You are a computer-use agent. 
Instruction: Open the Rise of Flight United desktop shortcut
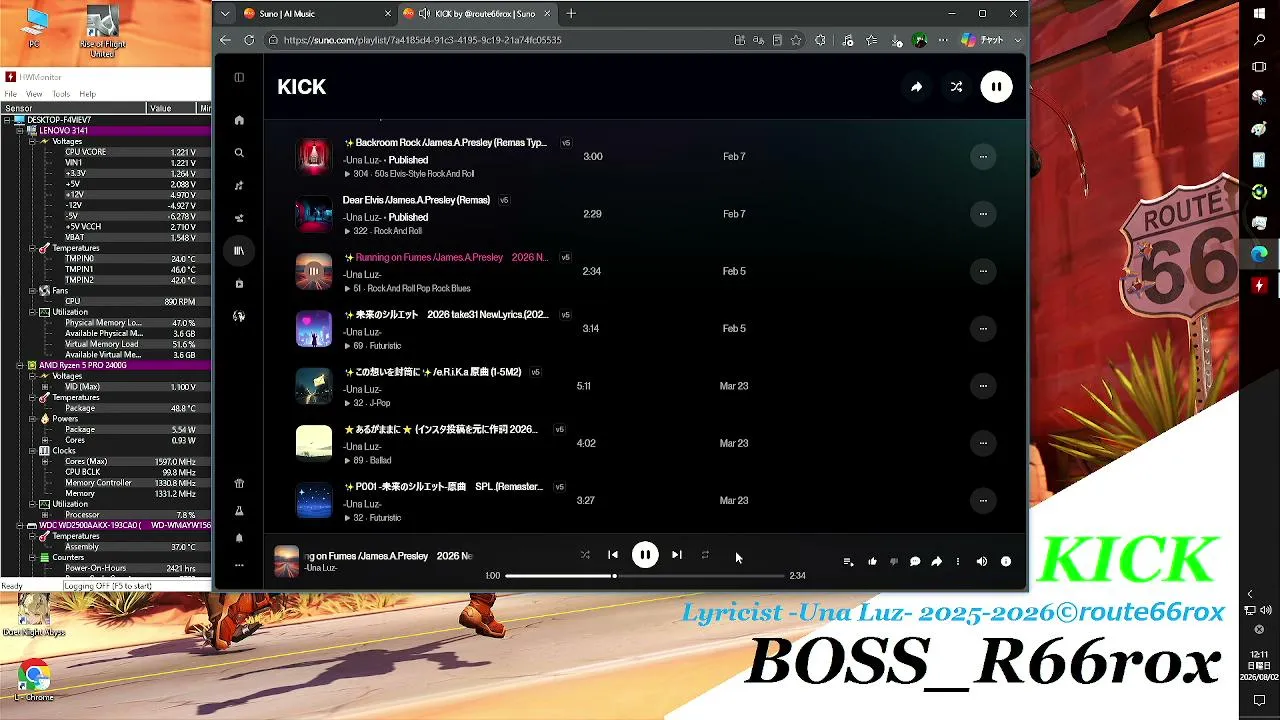tap(102, 30)
